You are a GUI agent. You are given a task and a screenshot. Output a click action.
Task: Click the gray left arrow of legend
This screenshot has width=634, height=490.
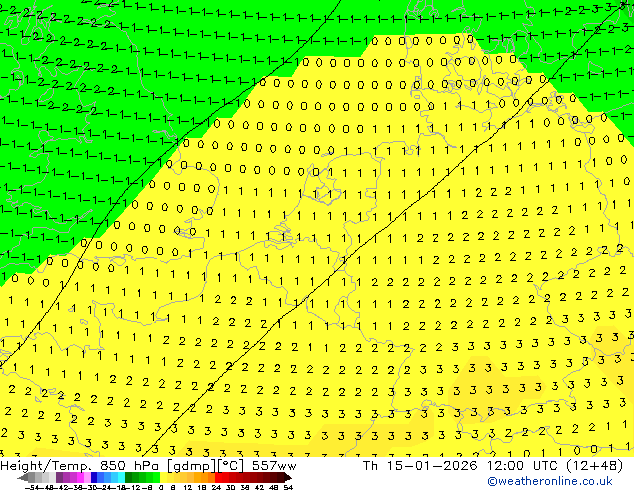pos(23,478)
